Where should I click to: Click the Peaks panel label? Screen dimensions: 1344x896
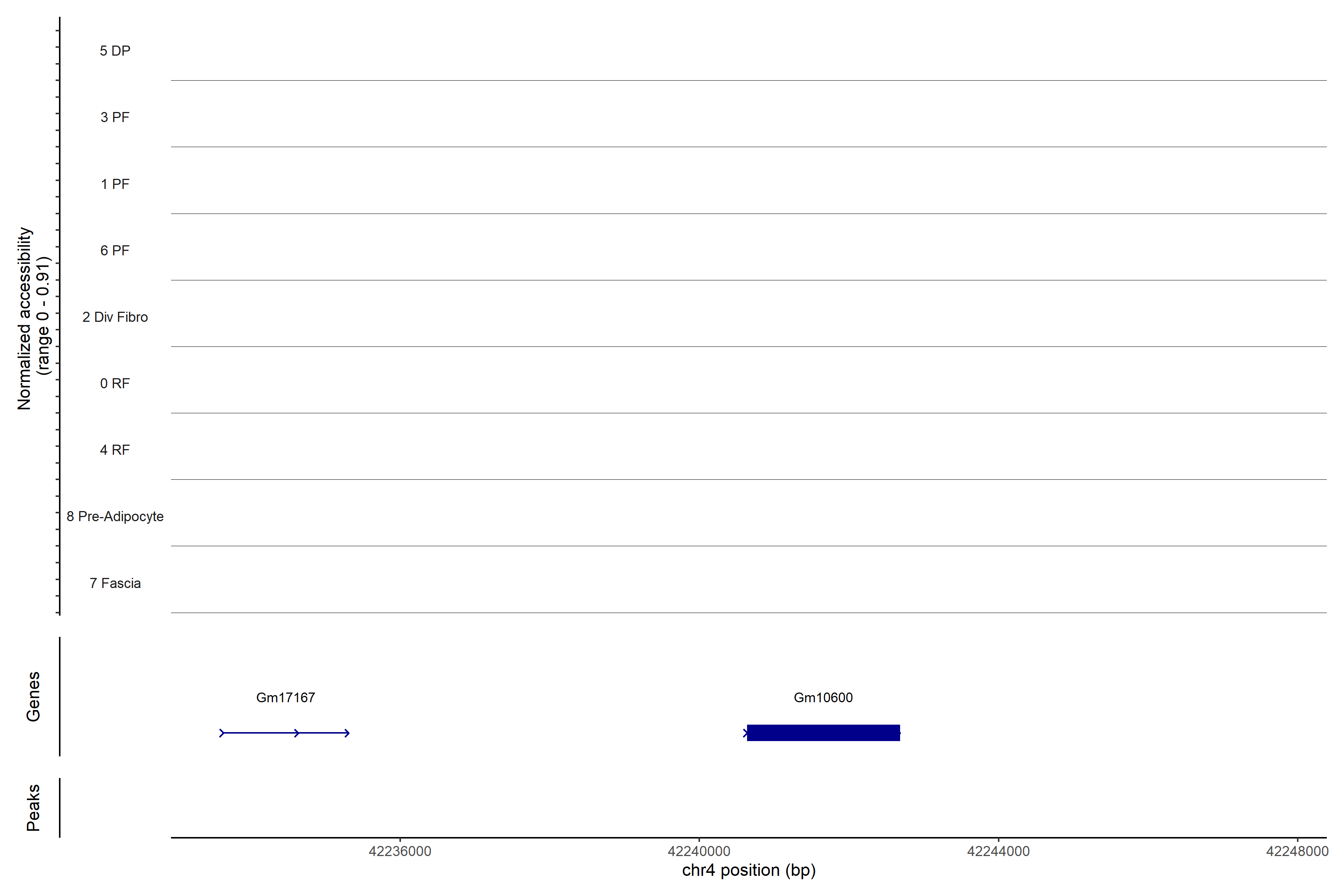click(x=33, y=808)
